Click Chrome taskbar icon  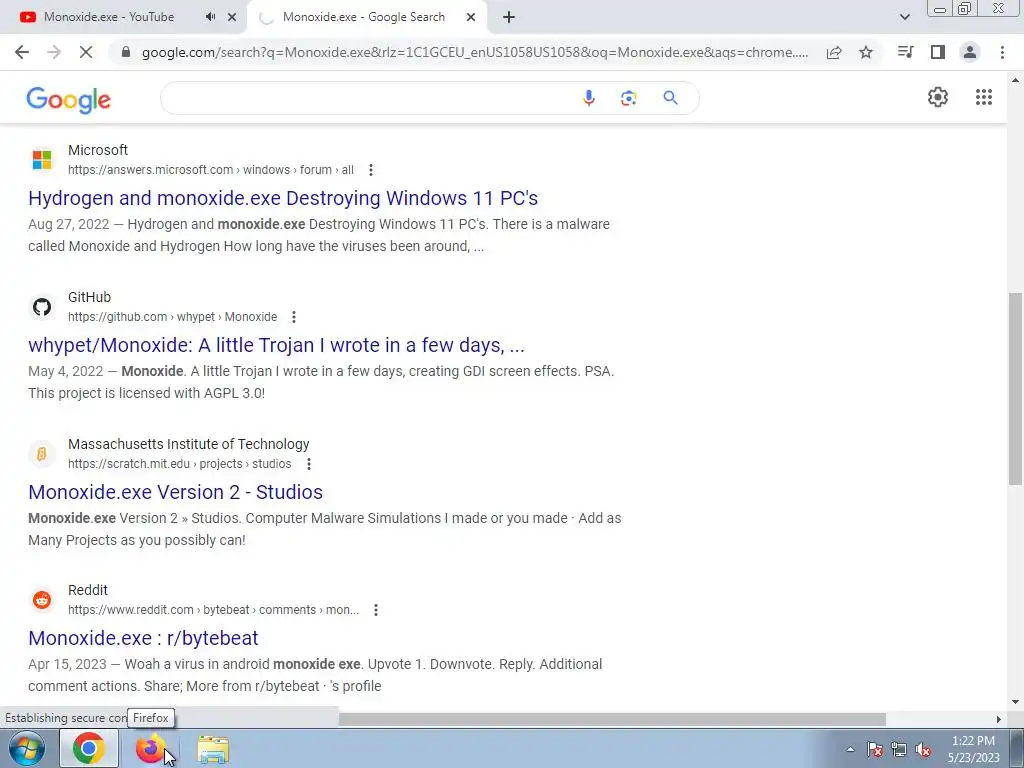[89, 748]
